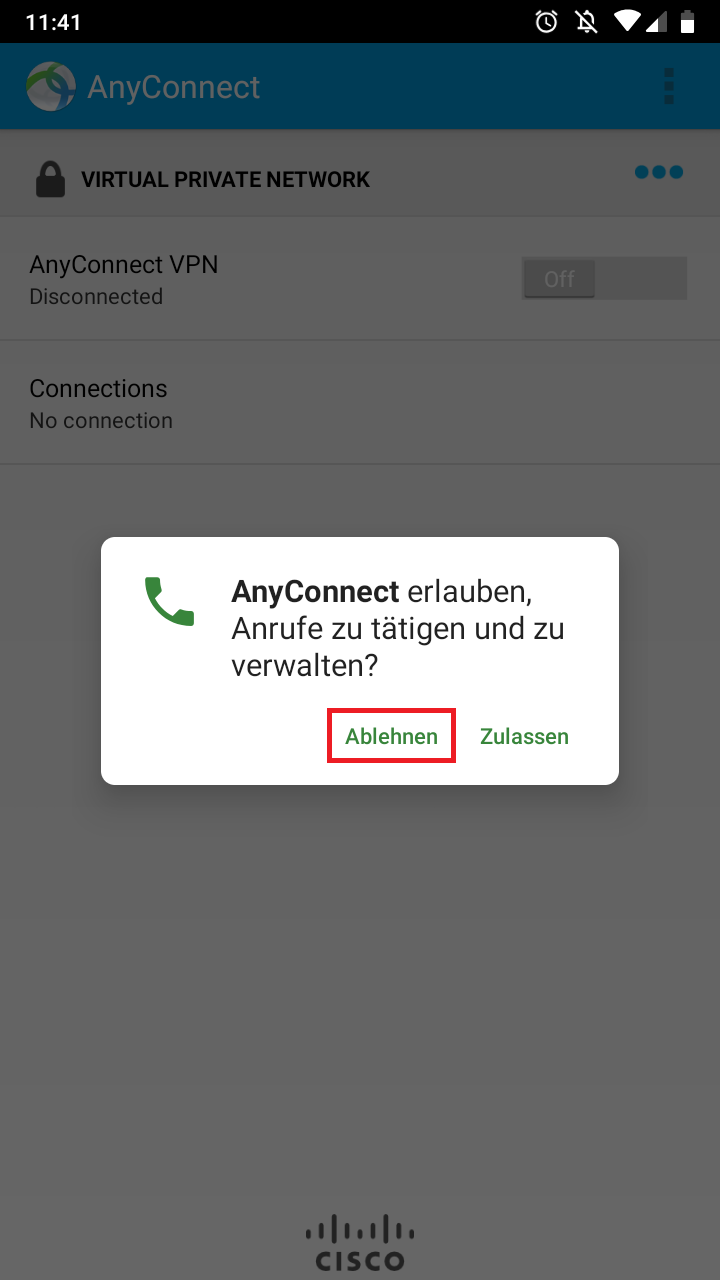Tap the Wi-Fi signal status icon
Image resolution: width=720 pixels, height=1280 pixels.
coord(627,21)
